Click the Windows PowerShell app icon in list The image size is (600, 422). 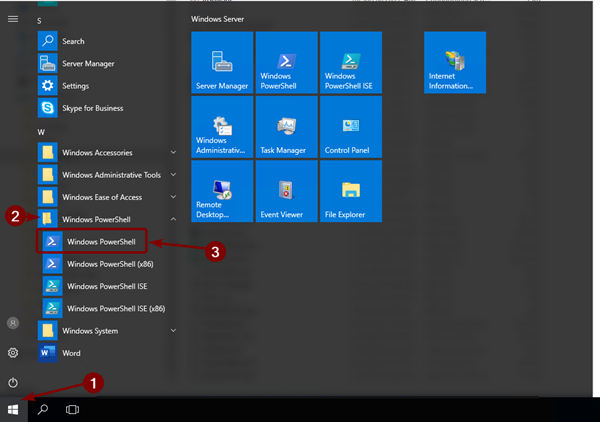tap(52, 241)
